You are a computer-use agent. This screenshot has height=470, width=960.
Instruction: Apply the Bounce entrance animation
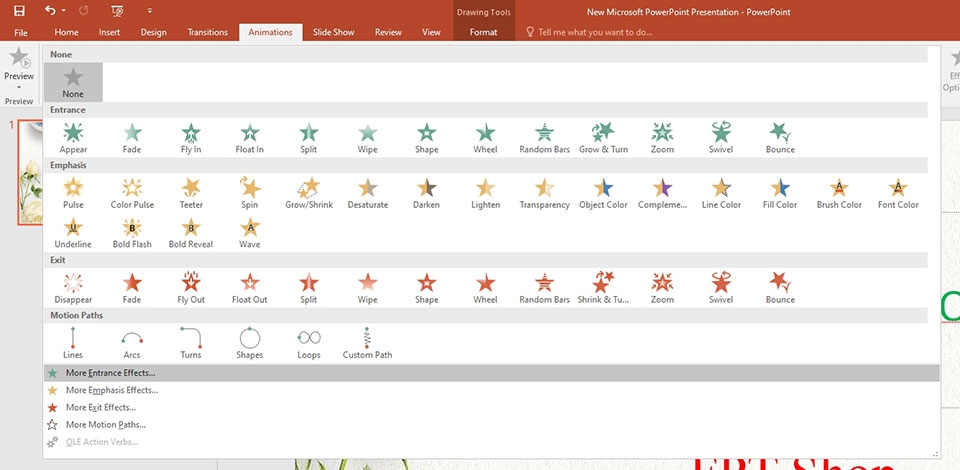[780, 136]
